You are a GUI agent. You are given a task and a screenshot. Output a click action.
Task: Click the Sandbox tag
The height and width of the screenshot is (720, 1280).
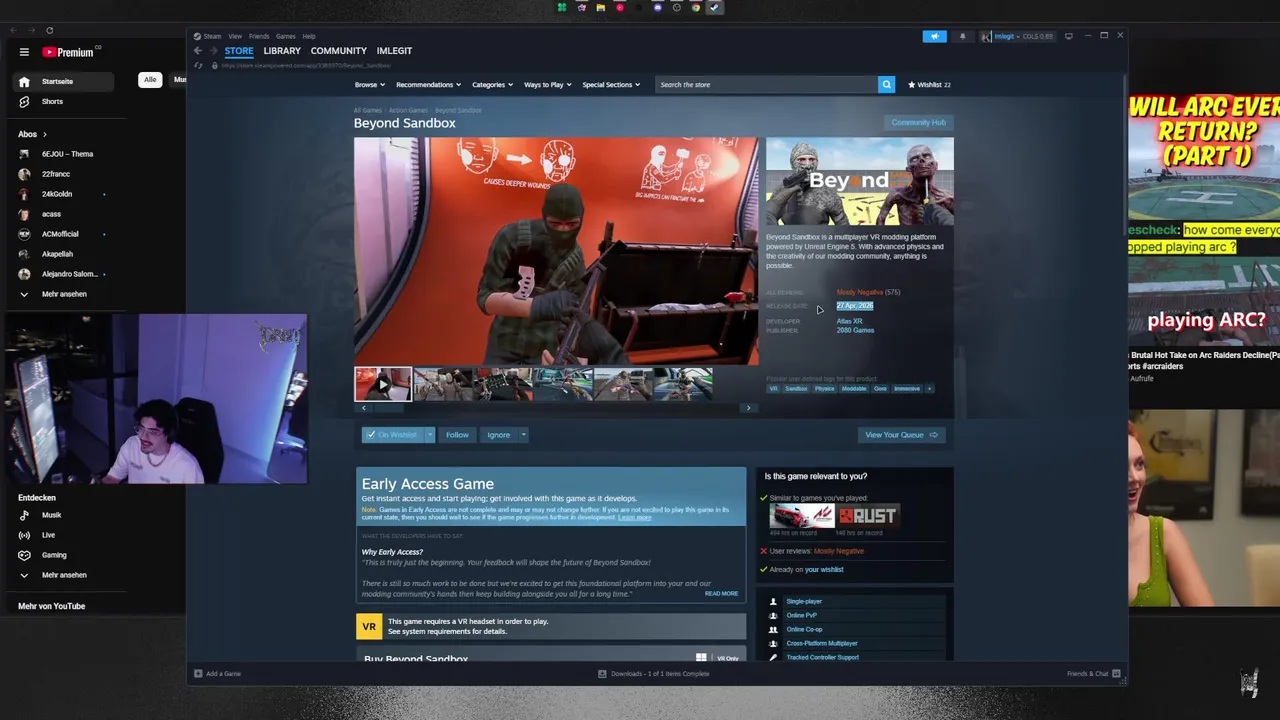coord(796,389)
